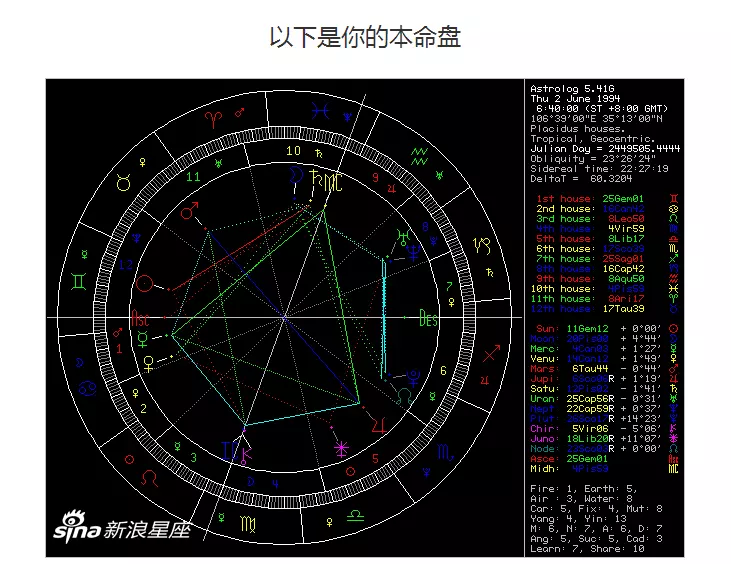Click house number 12 in the wheel
Screen dimensions: 731x564
[x=126, y=265]
